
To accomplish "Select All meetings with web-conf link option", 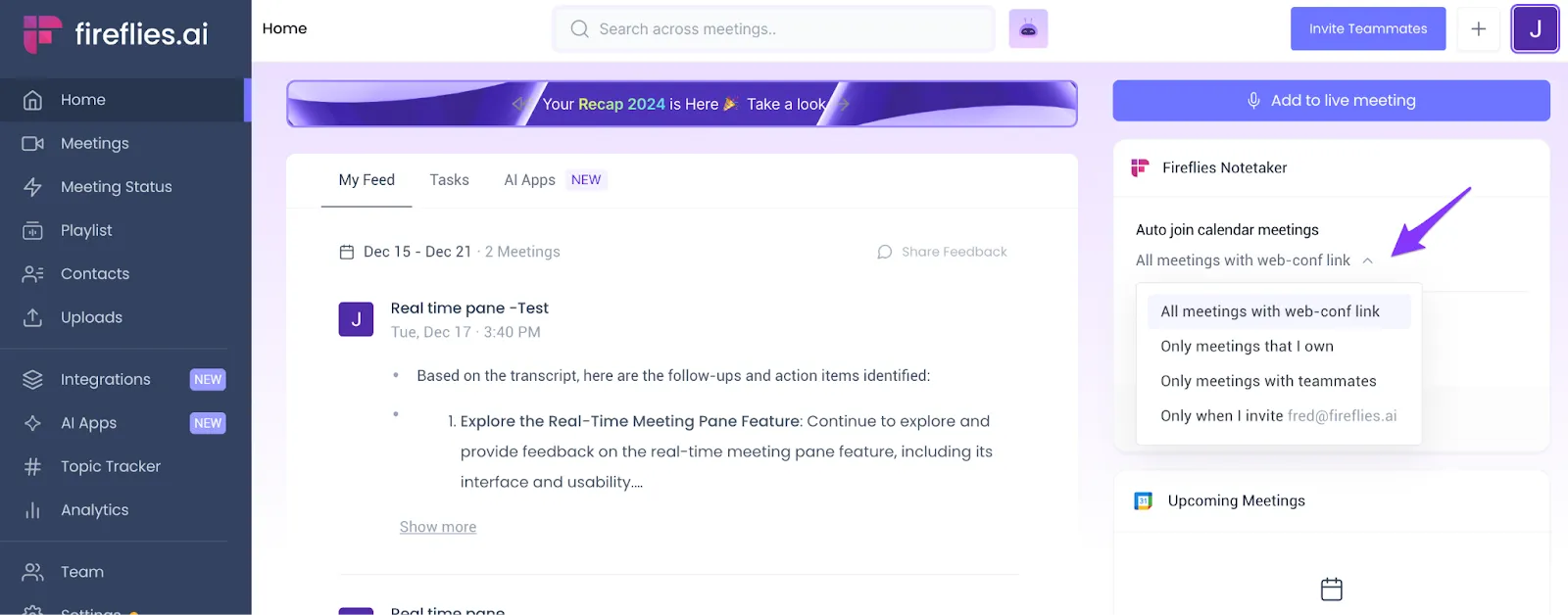I will [1279, 311].
